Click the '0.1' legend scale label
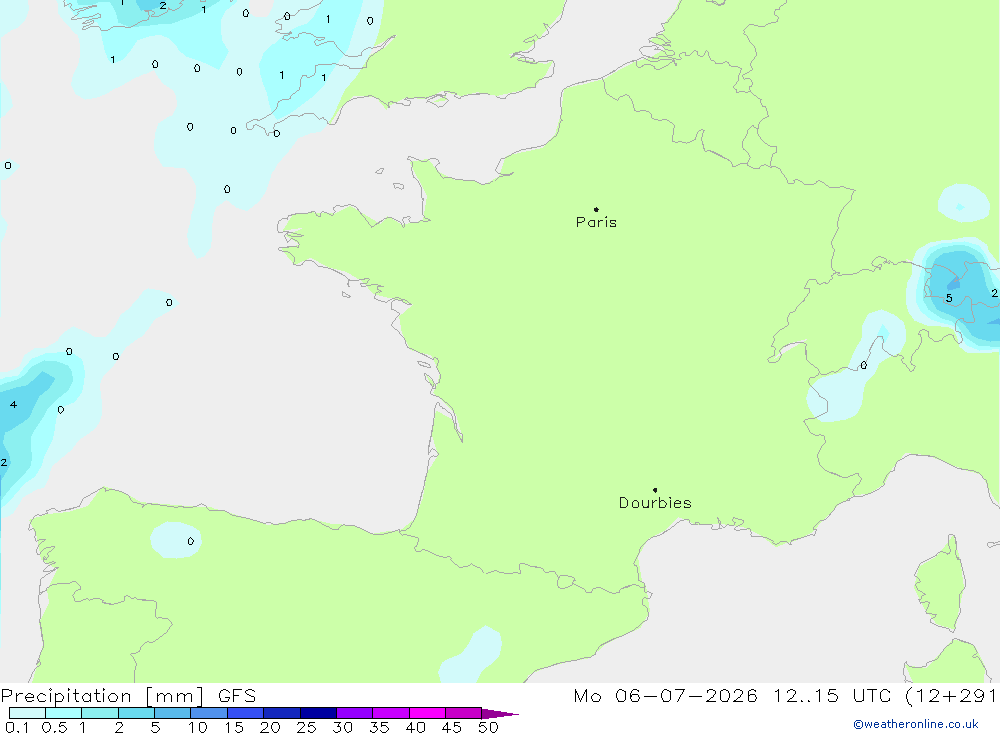This screenshot has height=733, width=1000. (17, 727)
